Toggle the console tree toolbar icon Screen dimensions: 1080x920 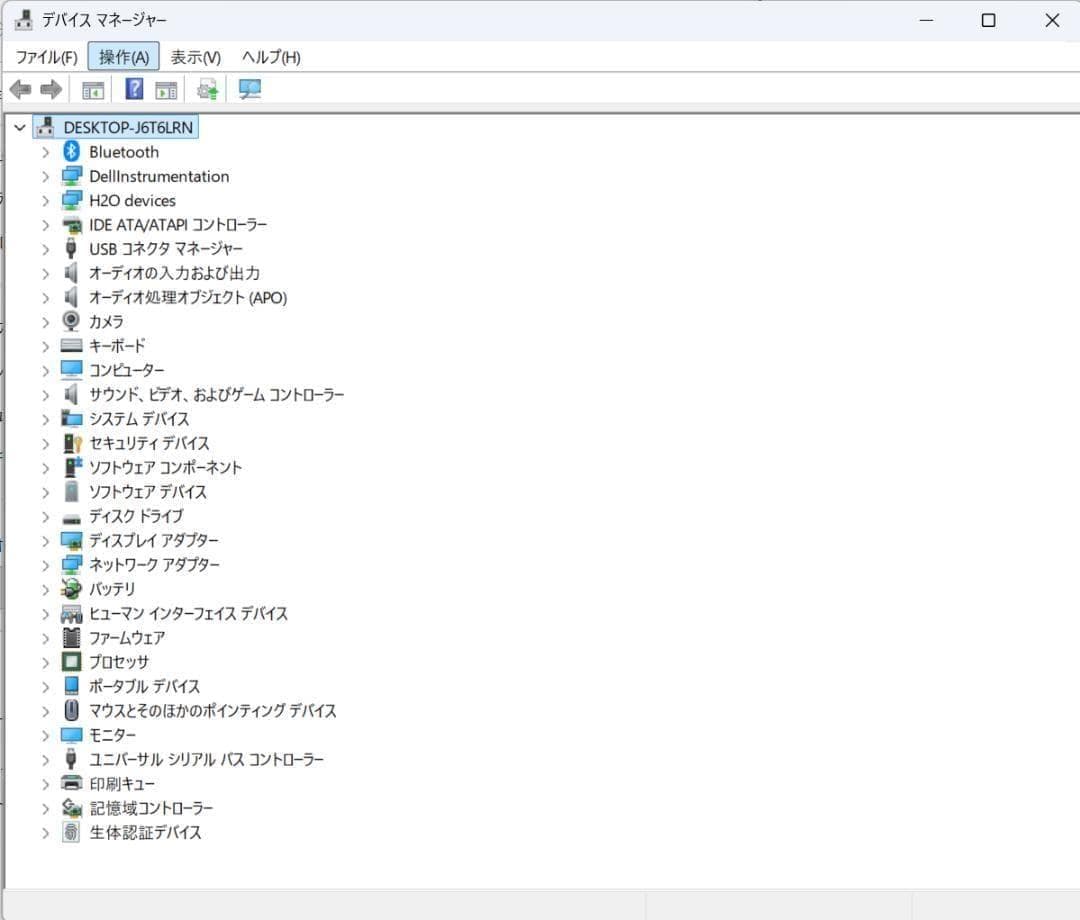tap(93, 90)
